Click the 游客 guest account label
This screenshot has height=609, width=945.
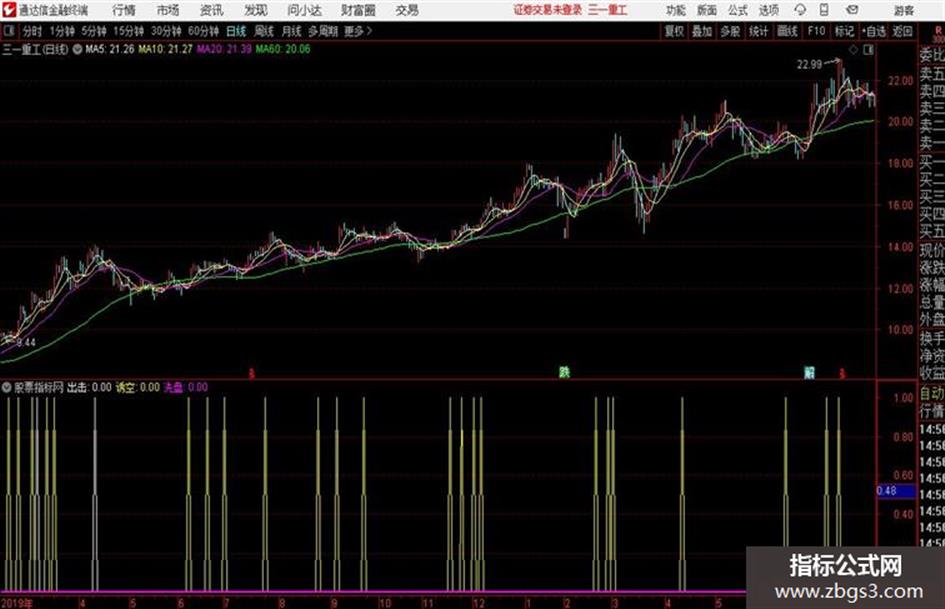[x=905, y=10]
